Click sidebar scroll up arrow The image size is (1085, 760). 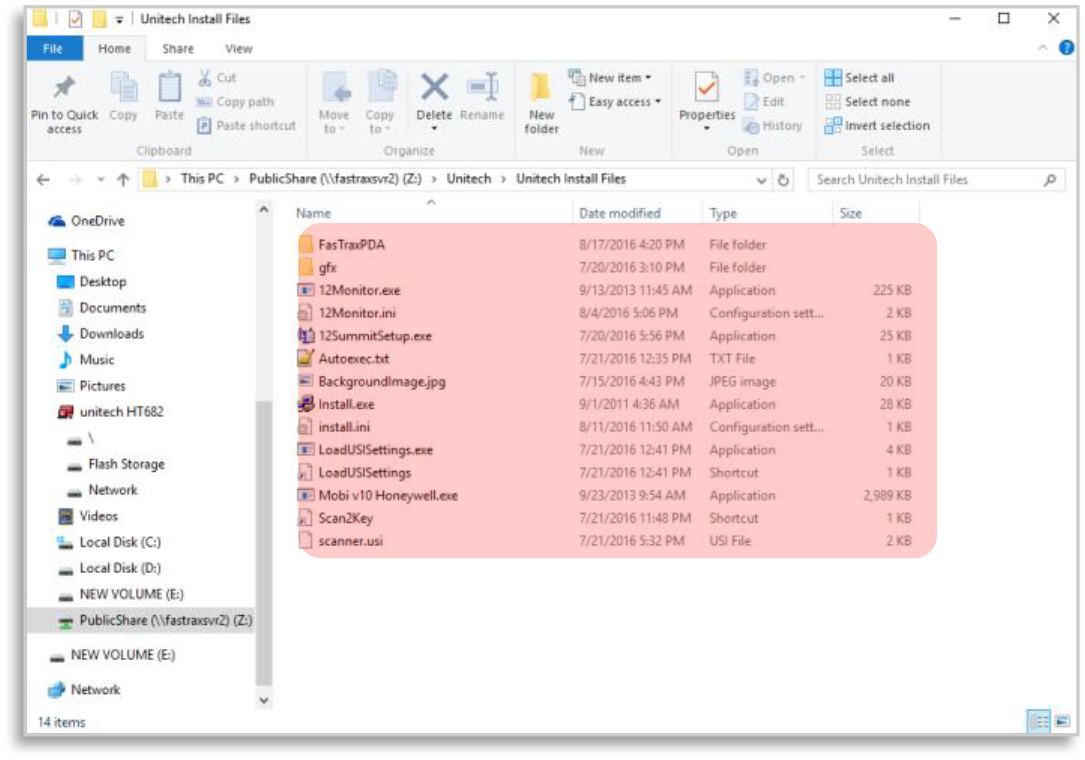264,209
